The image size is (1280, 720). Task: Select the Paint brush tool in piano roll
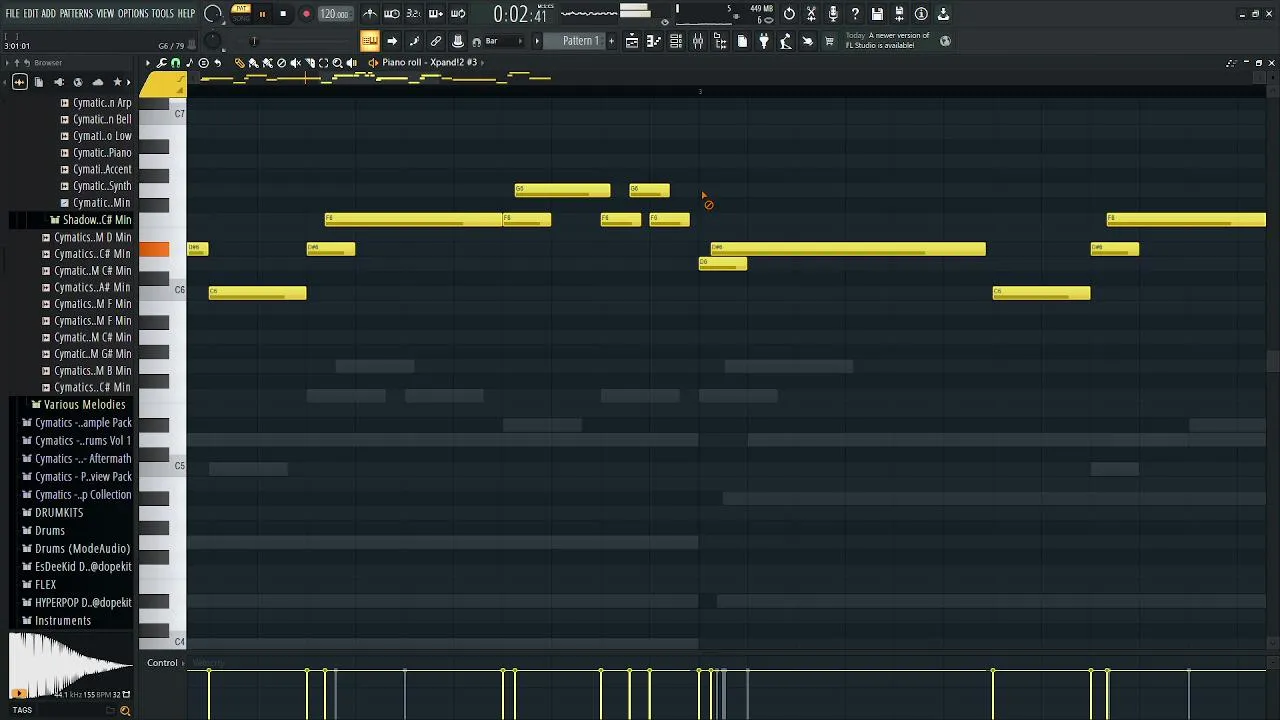tap(253, 62)
